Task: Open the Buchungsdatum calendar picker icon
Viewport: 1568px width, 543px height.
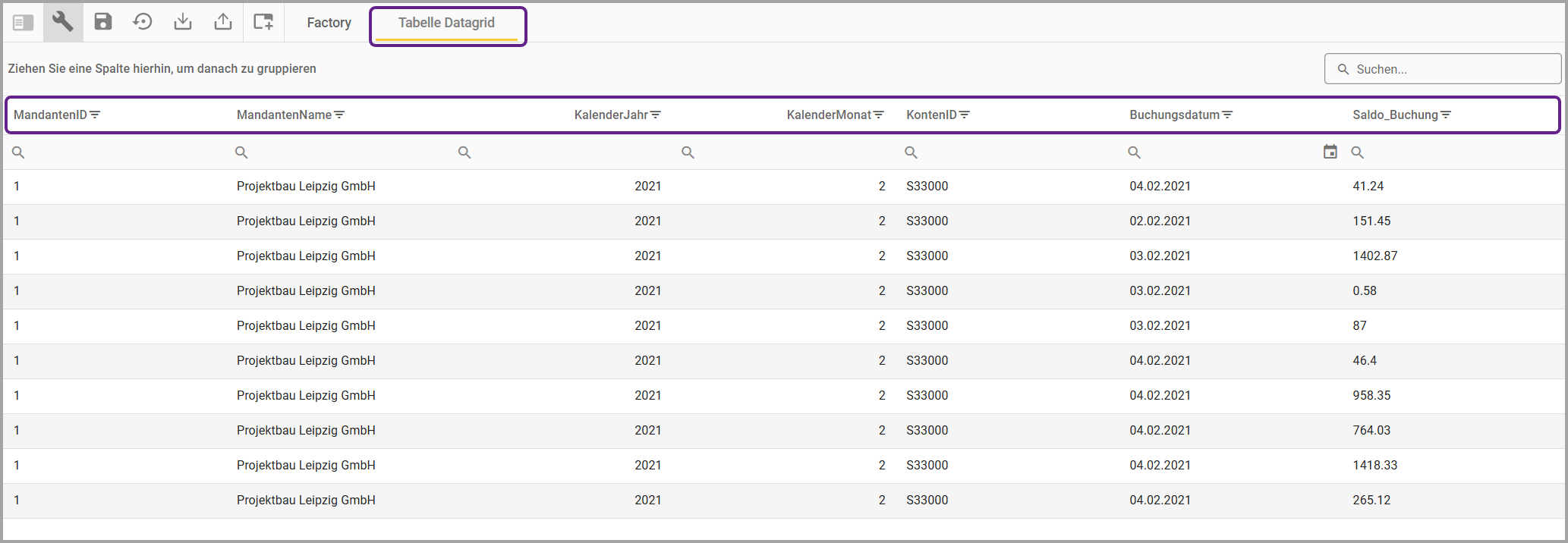Action: (1330, 152)
